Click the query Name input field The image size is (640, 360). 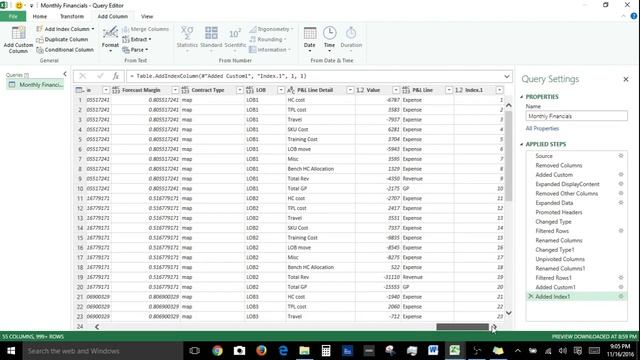(x=576, y=116)
